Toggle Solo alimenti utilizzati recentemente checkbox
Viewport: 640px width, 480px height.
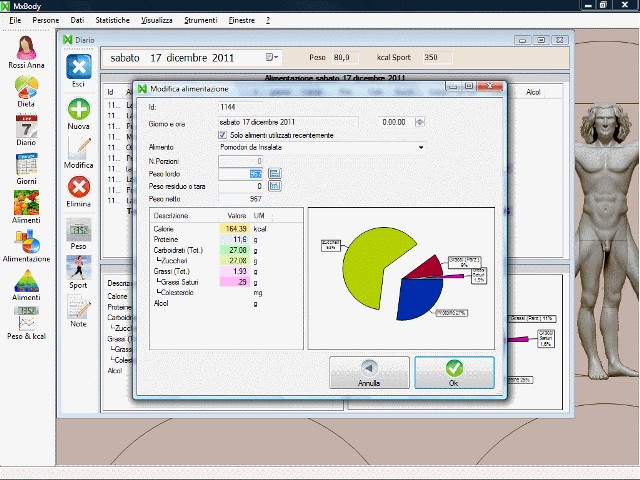222,134
